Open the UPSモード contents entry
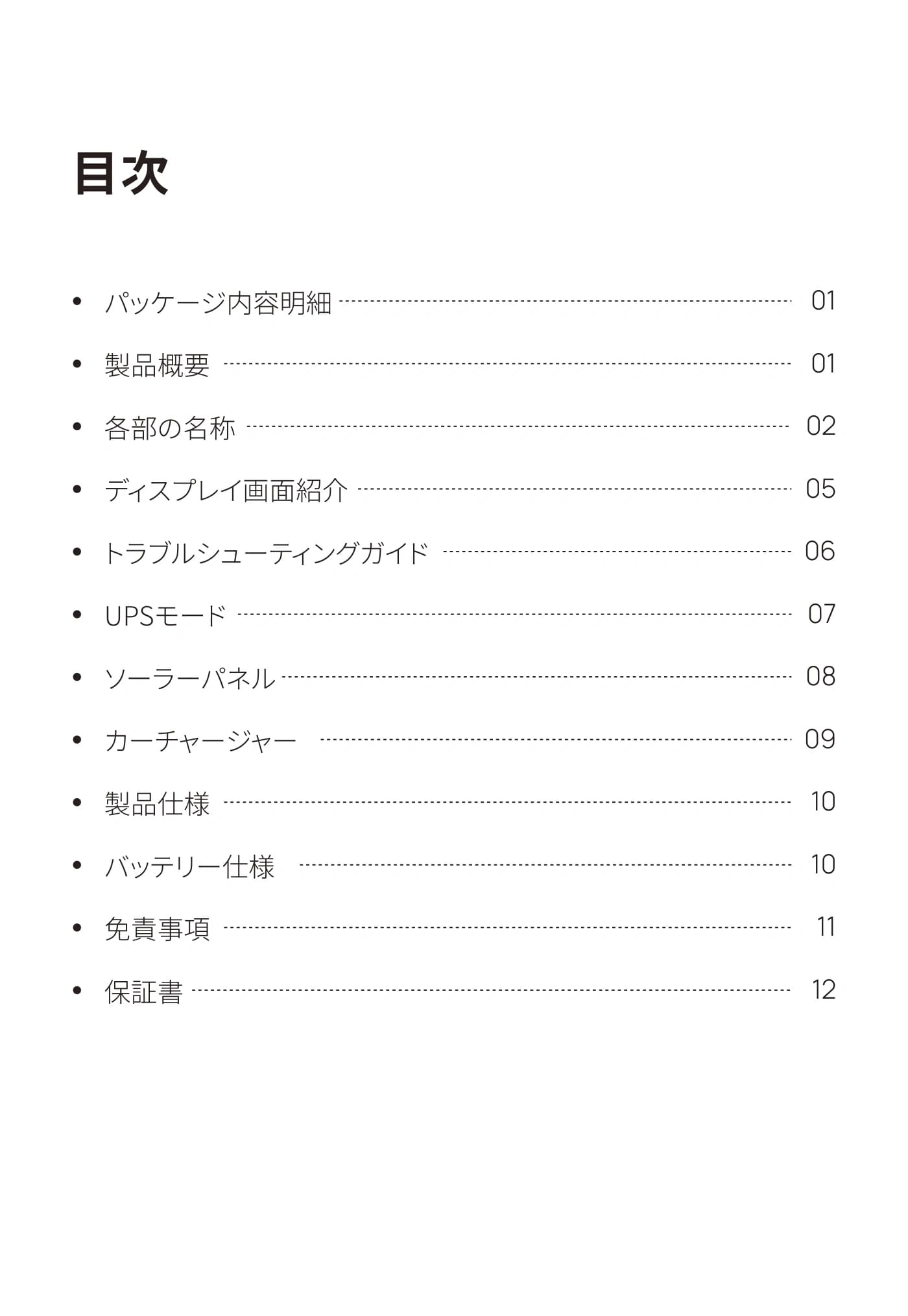 pyautogui.click(x=165, y=616)
